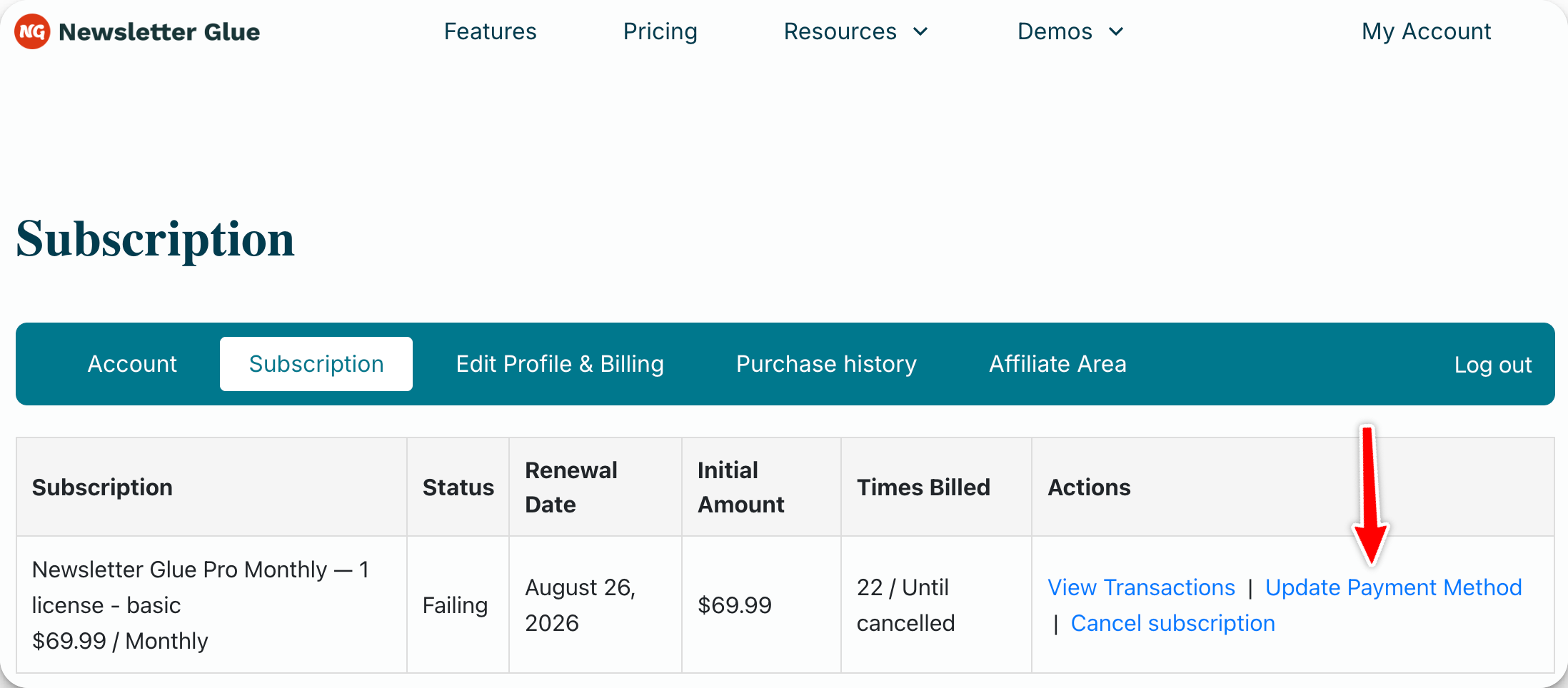Open the Demos menu
The height and width of the screenshot is (688, 1568).
pyautogui.click(x=1055, y=31)
